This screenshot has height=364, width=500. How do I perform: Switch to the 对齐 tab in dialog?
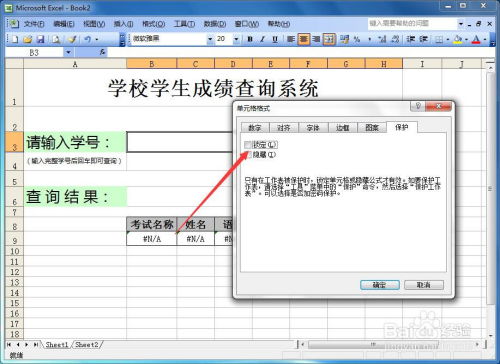click(x=284, y=128)
